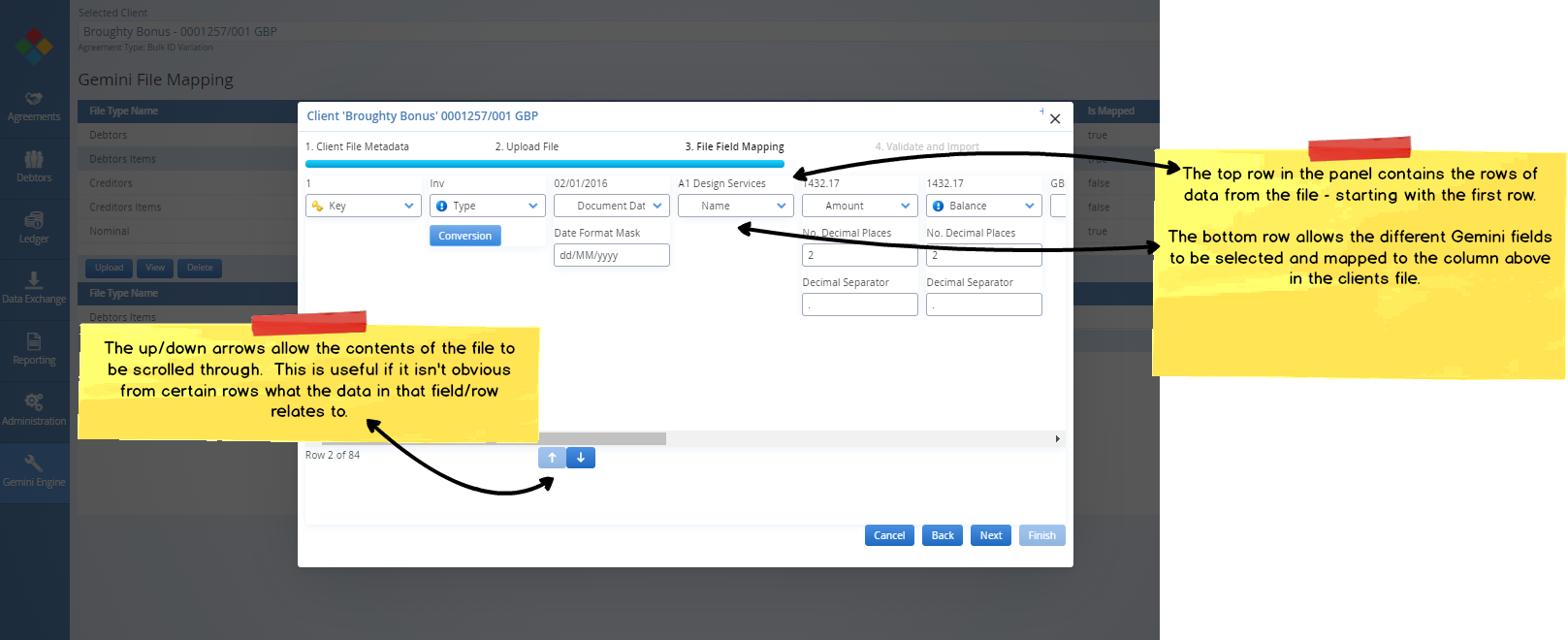Select step 4 Validate and Import
The height and width of the screenshot is (640, 1568).
click(x=927, y=146)
